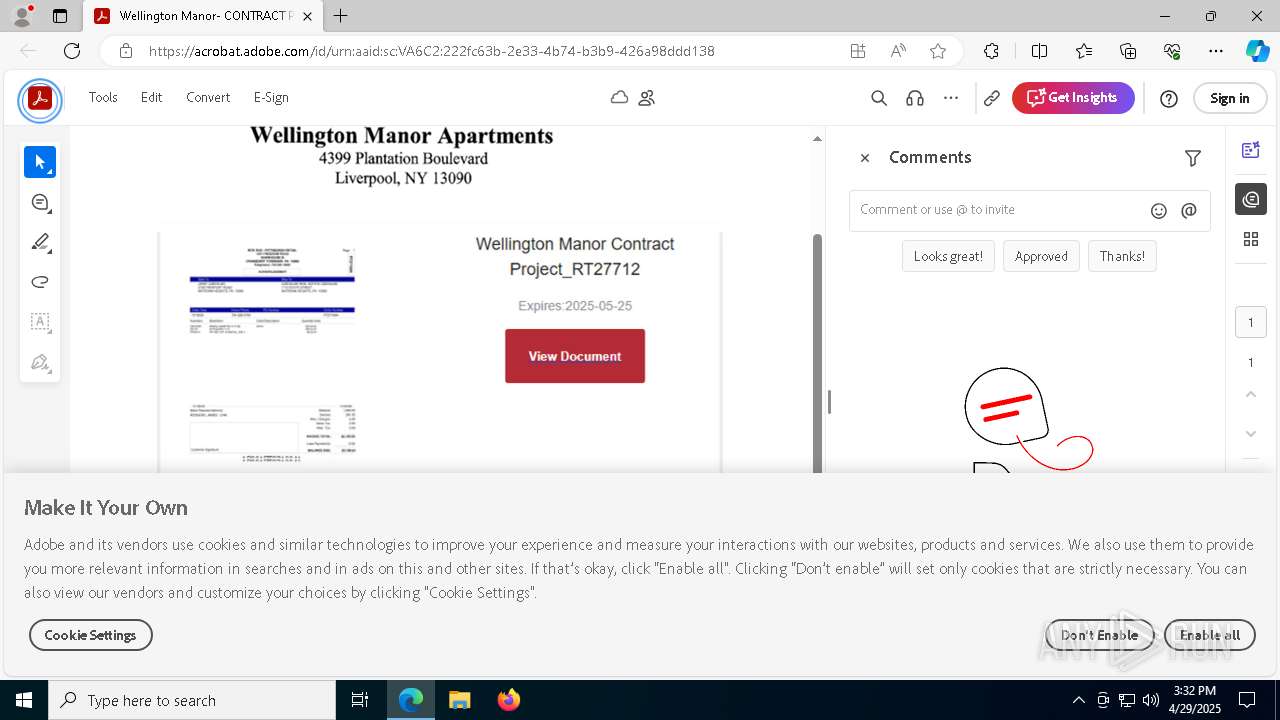The height and width of the screenshot is (720, 1280).
Task: Click the @ mention icon
Action: [1189, 211]
